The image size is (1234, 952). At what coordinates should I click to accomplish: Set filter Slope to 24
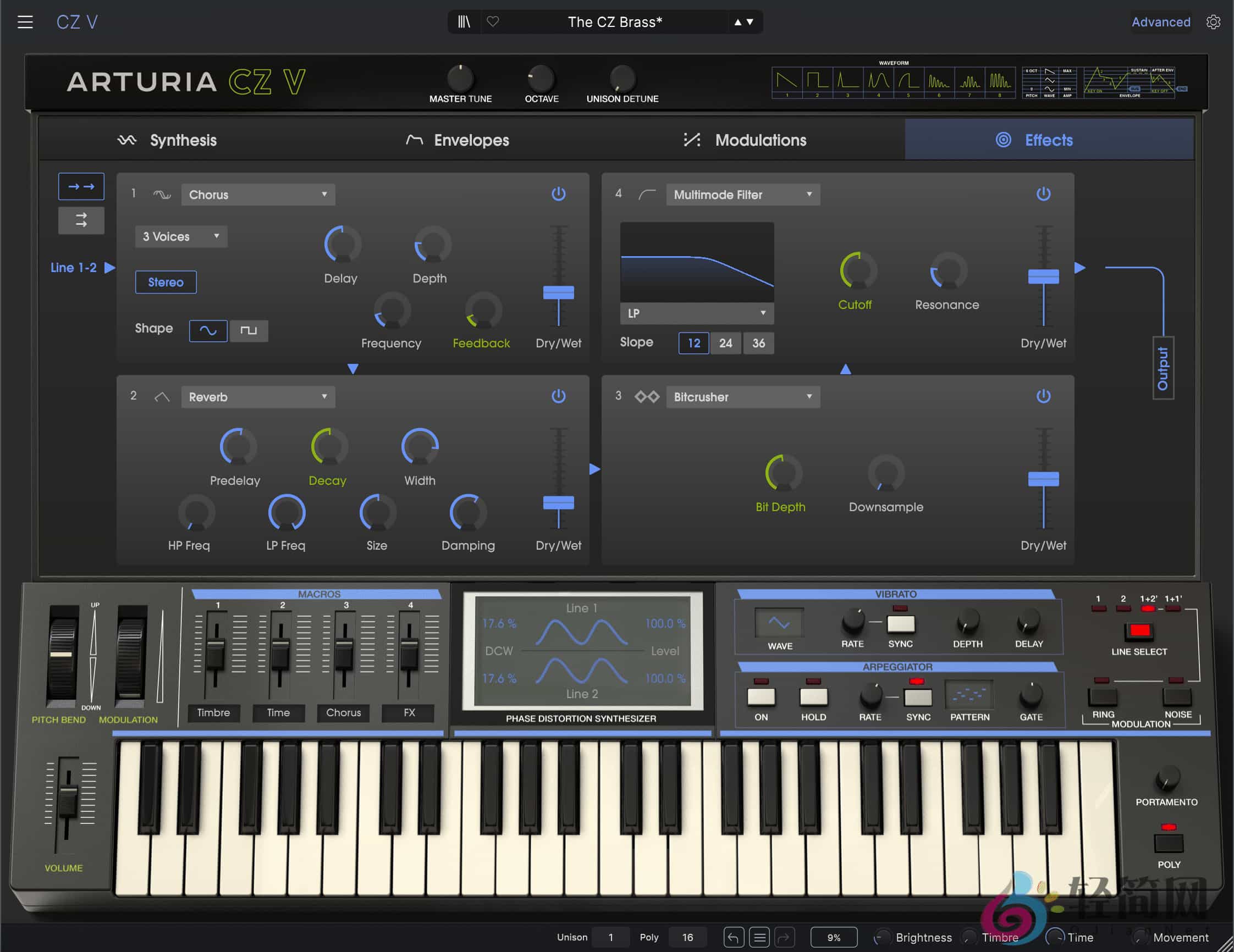725,343
